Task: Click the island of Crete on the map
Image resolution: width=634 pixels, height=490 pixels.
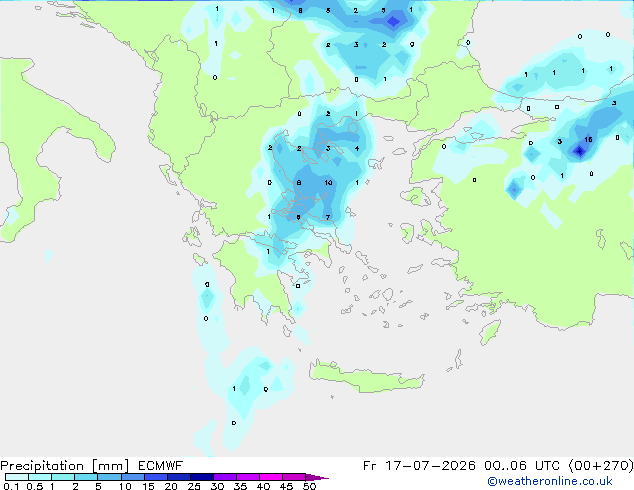Action: 366,378
